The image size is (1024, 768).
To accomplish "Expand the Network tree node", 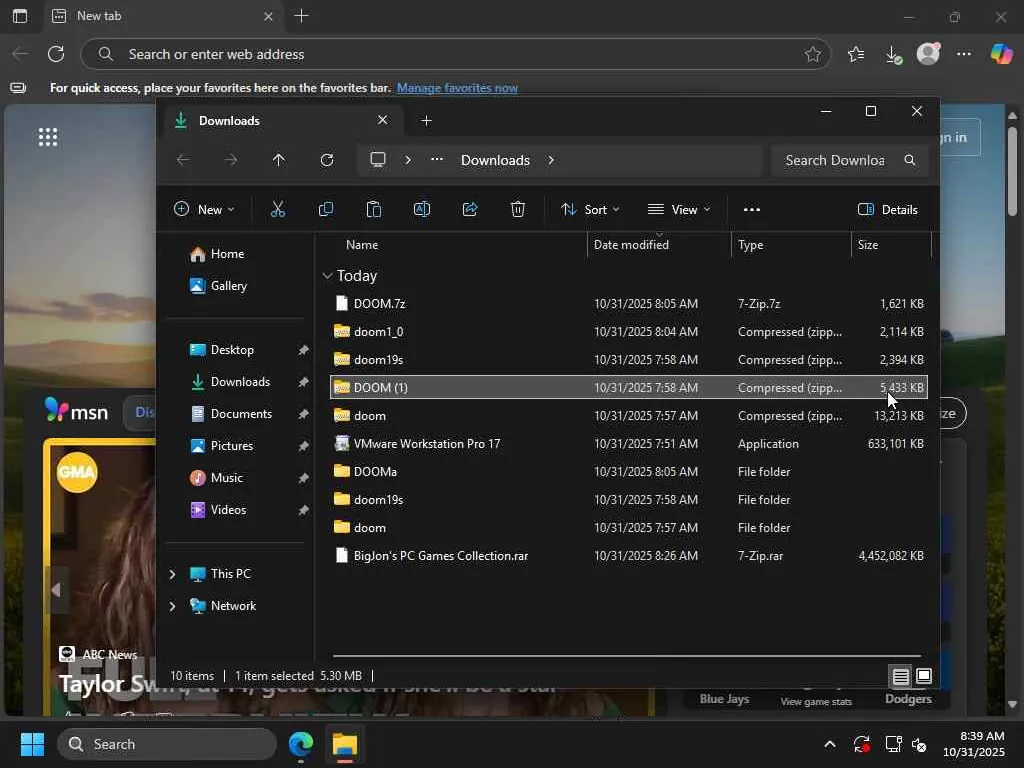I will point(172,606).
